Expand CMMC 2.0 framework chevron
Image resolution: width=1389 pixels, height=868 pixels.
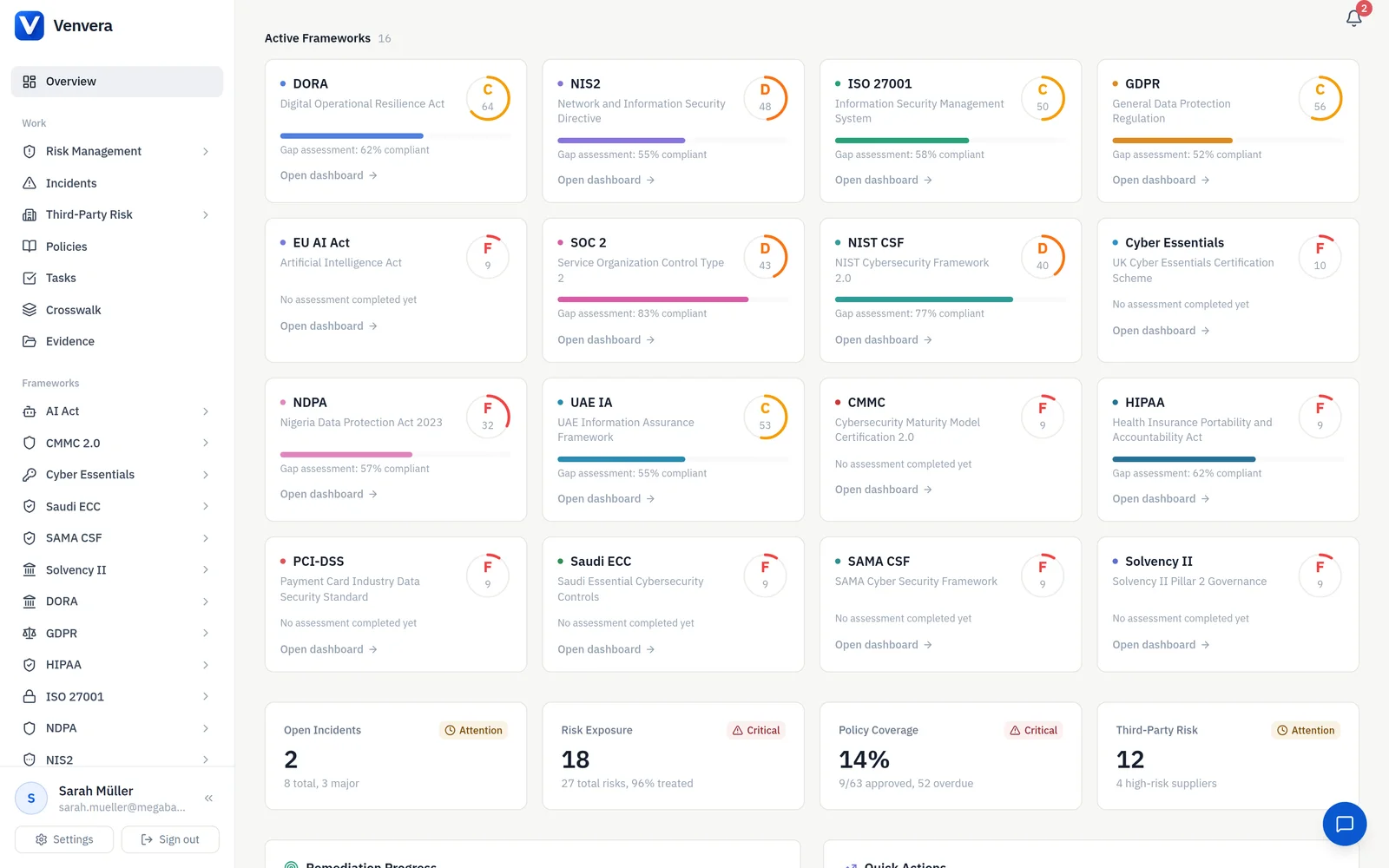(x=206, y=443)
